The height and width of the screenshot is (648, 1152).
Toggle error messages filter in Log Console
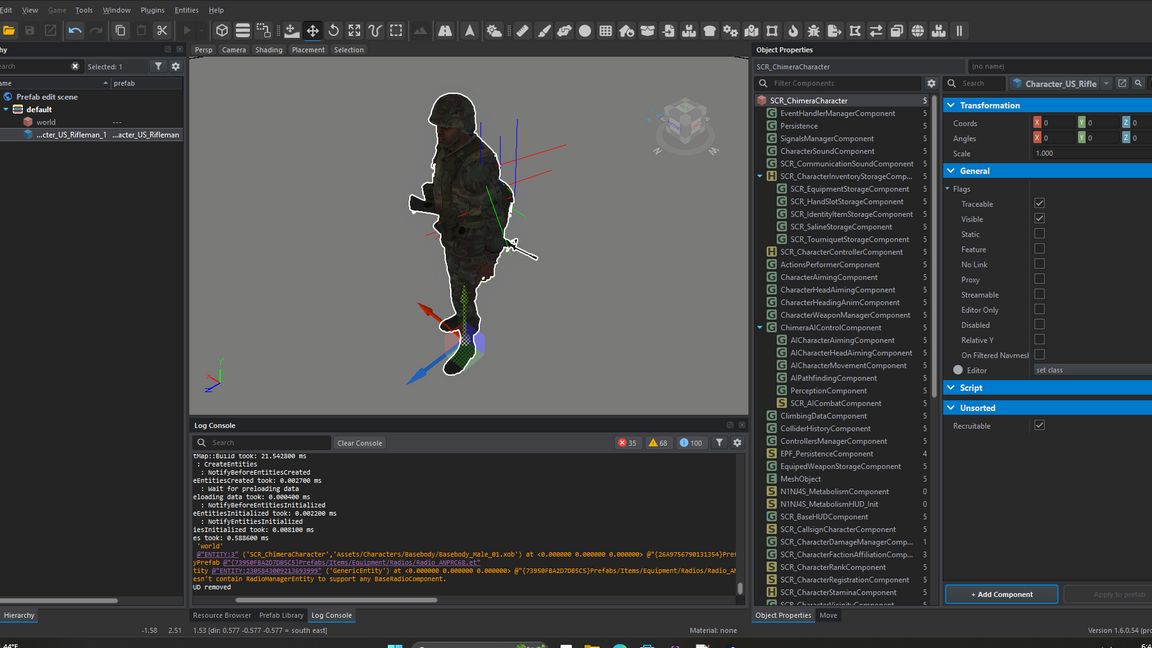tap(627, 443)
